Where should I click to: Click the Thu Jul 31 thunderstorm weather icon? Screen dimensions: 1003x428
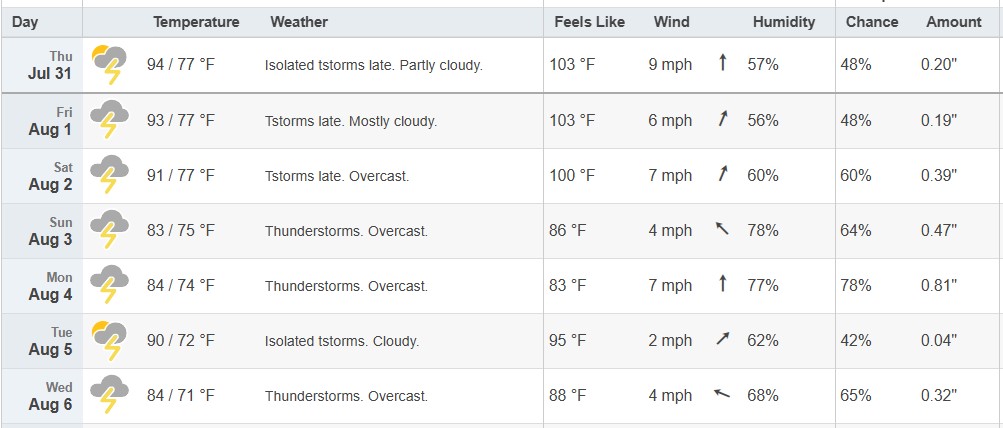[109, 65]
